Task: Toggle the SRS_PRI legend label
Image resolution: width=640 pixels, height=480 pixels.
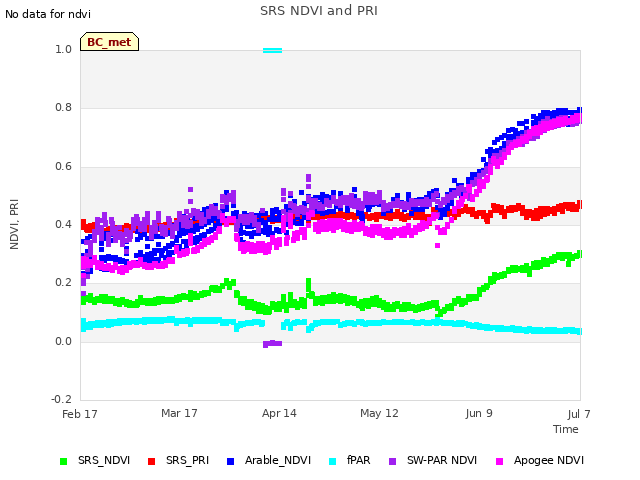Action: tap(187, 460)
